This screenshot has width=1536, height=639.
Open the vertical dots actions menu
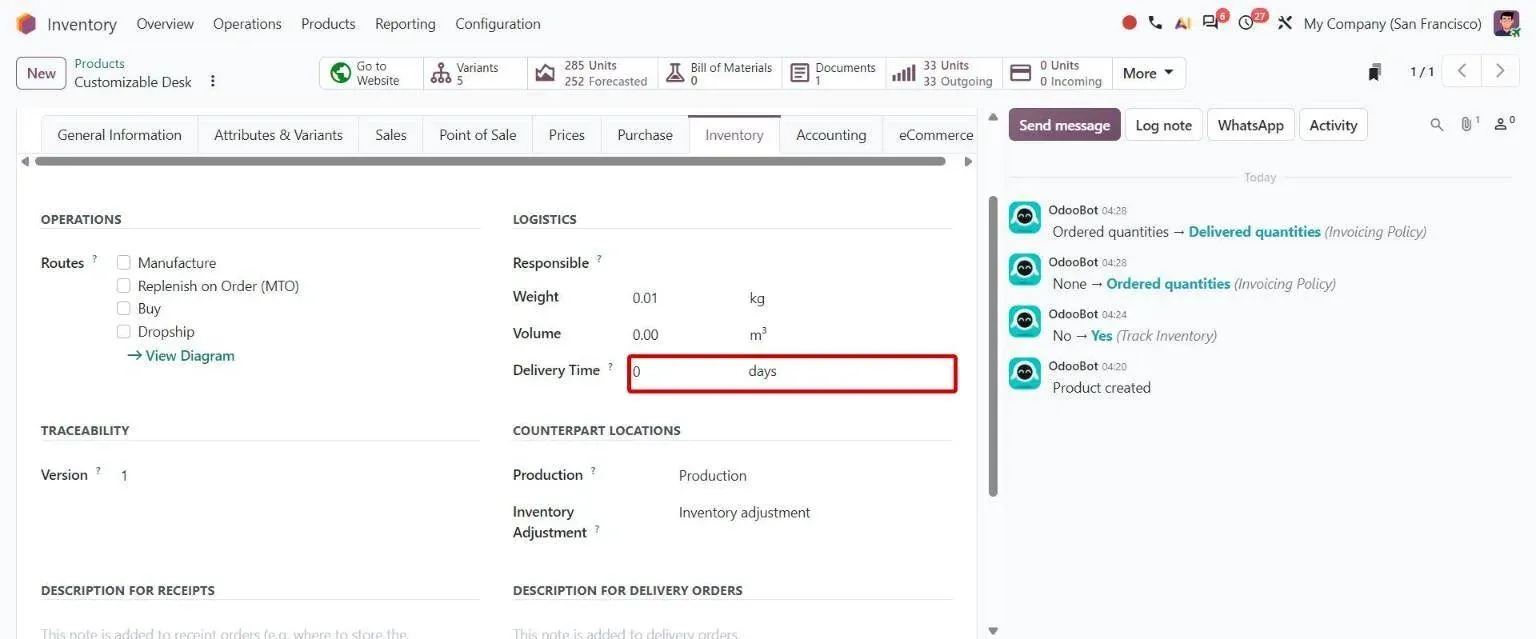pyautogui.click(x=212, y=82)
